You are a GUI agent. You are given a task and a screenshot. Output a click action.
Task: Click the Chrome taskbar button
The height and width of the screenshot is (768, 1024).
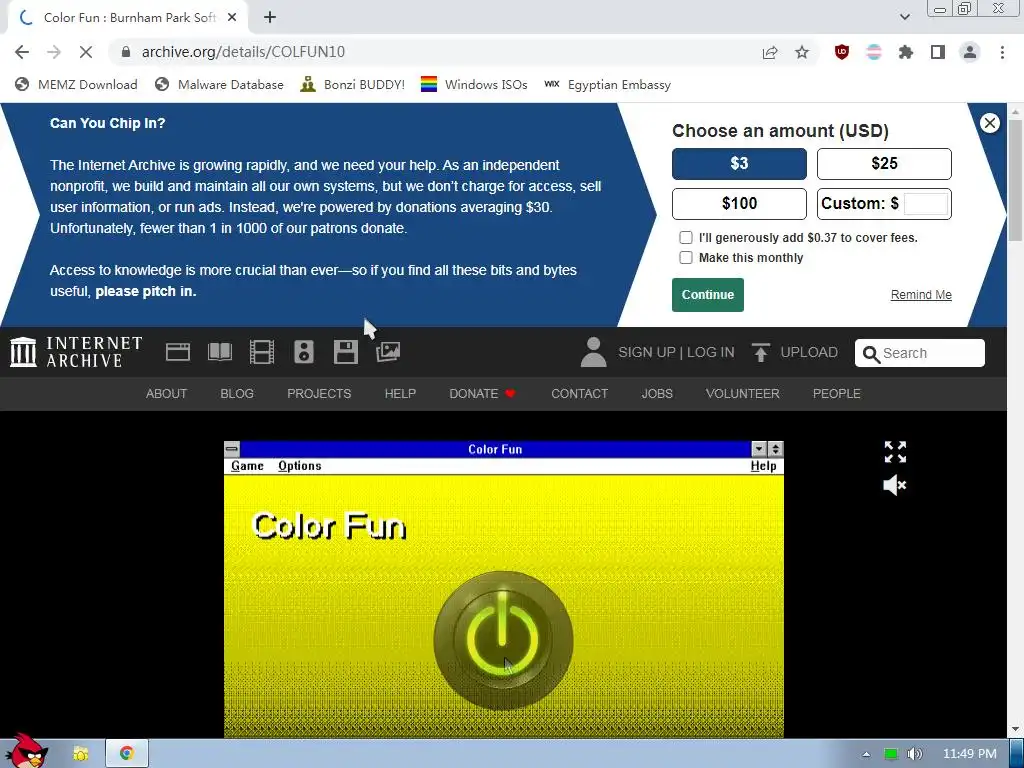(127, 754)
